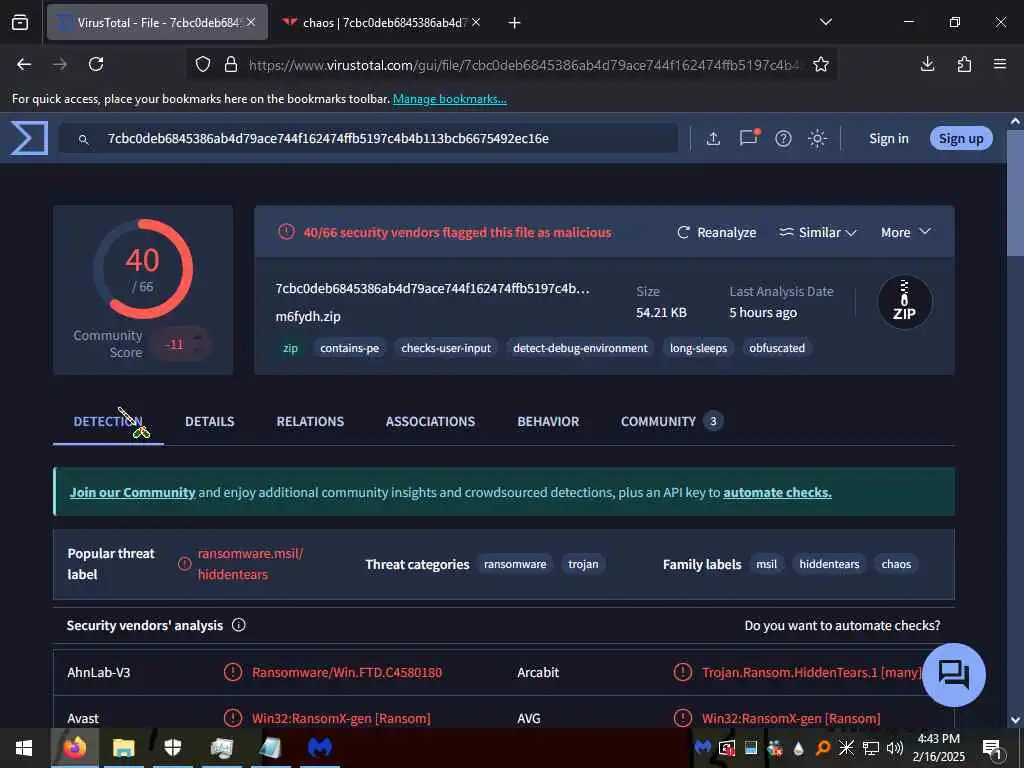Click the site security padlock icon
This screenshot has height=768, width=1024.
[231, 64]
